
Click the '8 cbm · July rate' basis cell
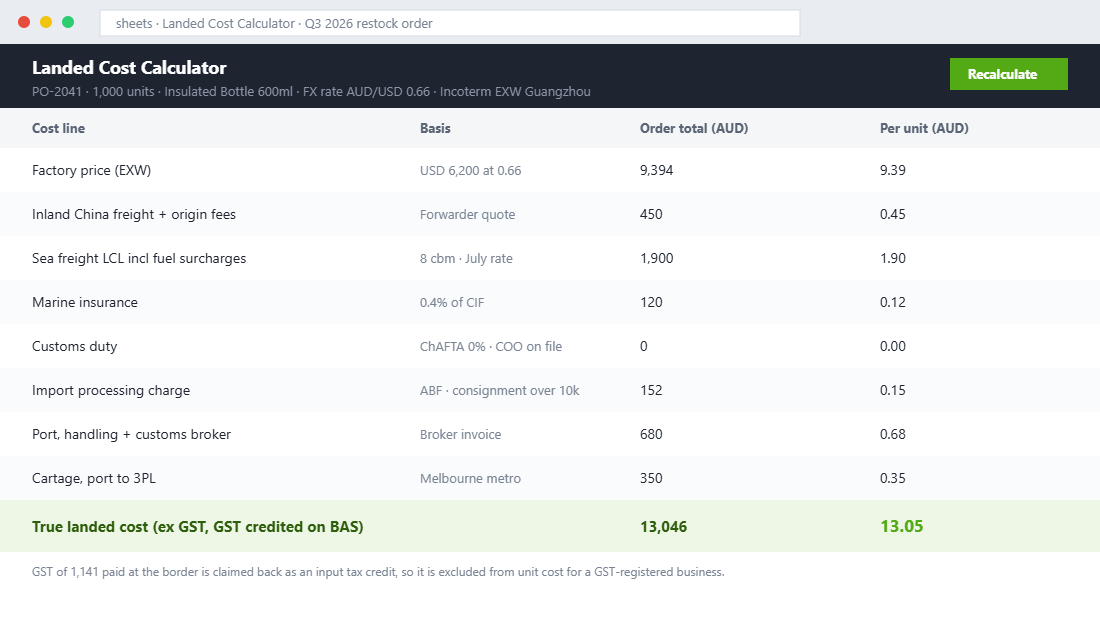pos(466,258)
